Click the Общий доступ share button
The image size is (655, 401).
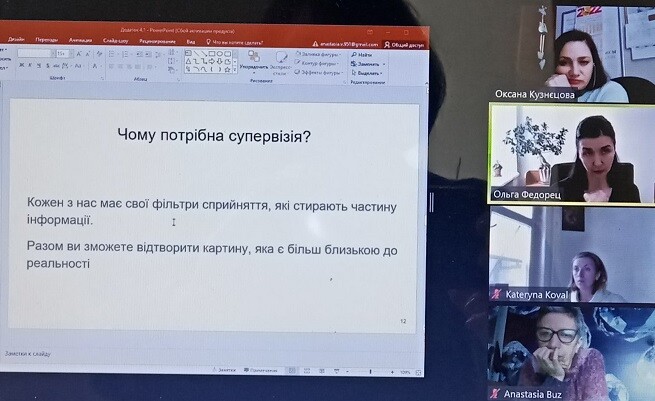tap(404, 45)
